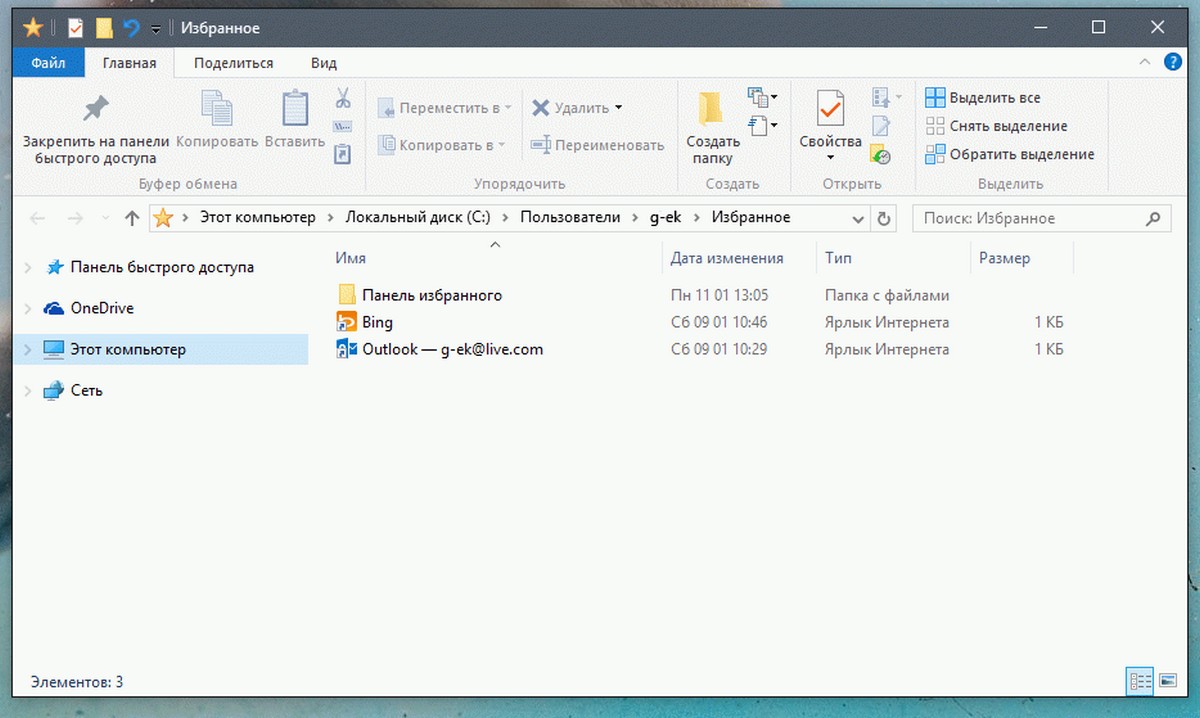1200x718 pixels.
Task: Click the Copy path icon below scissors
Action: pos(343,126)
